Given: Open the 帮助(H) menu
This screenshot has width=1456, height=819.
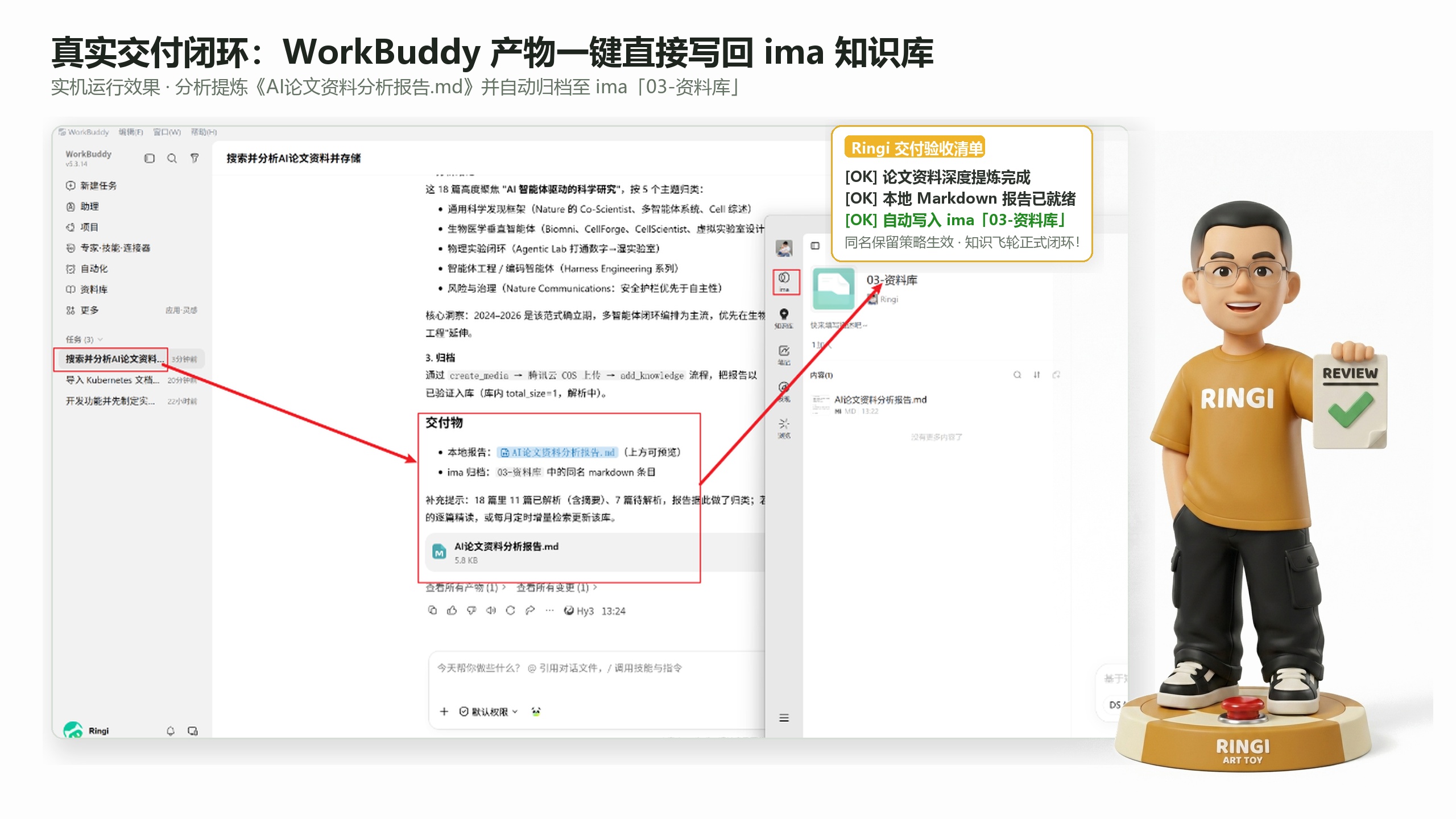Looking at the screenshot, I should pyautogui.click(x=204, y=132).
